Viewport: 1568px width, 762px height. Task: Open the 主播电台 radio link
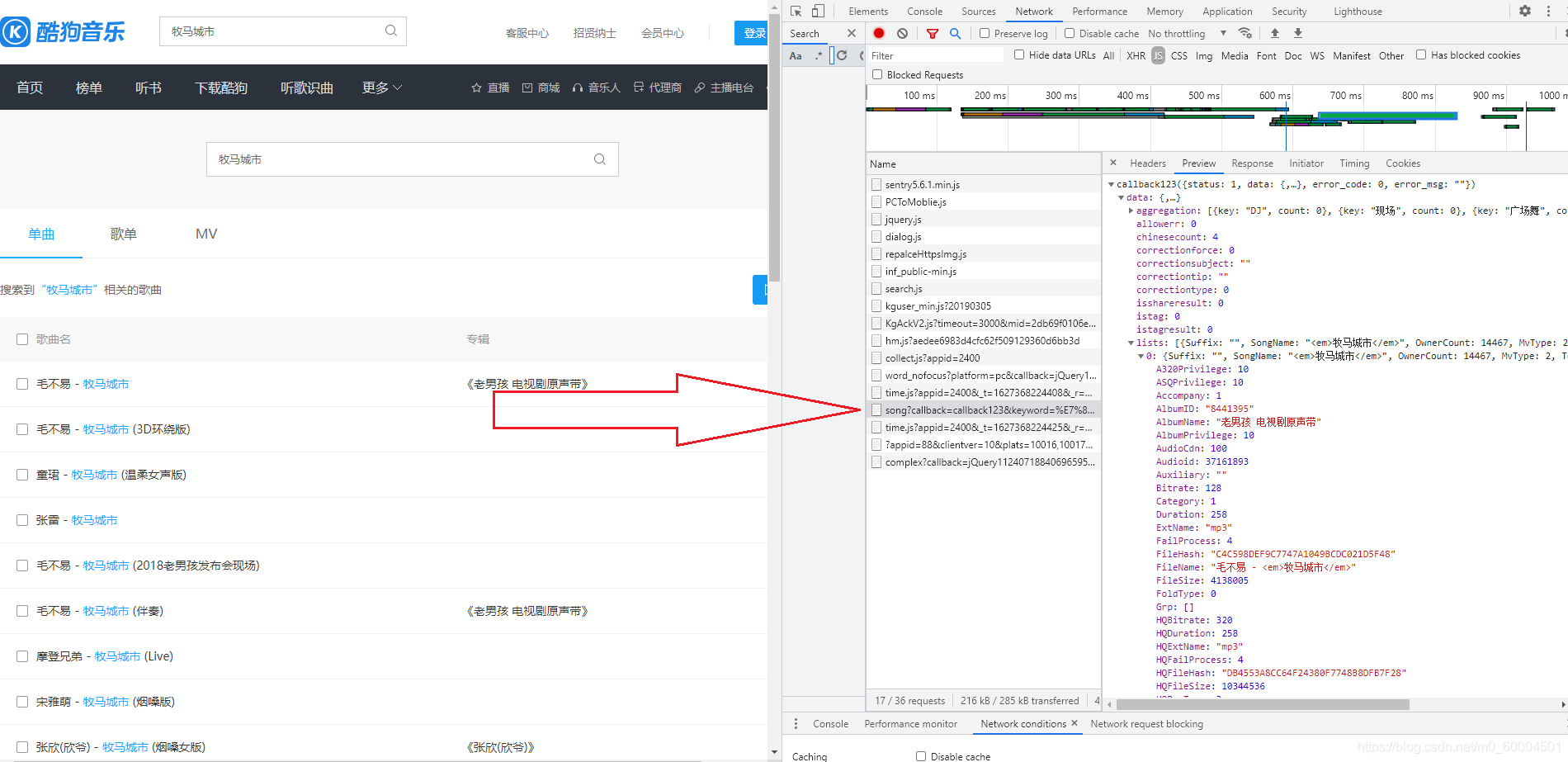724,88
